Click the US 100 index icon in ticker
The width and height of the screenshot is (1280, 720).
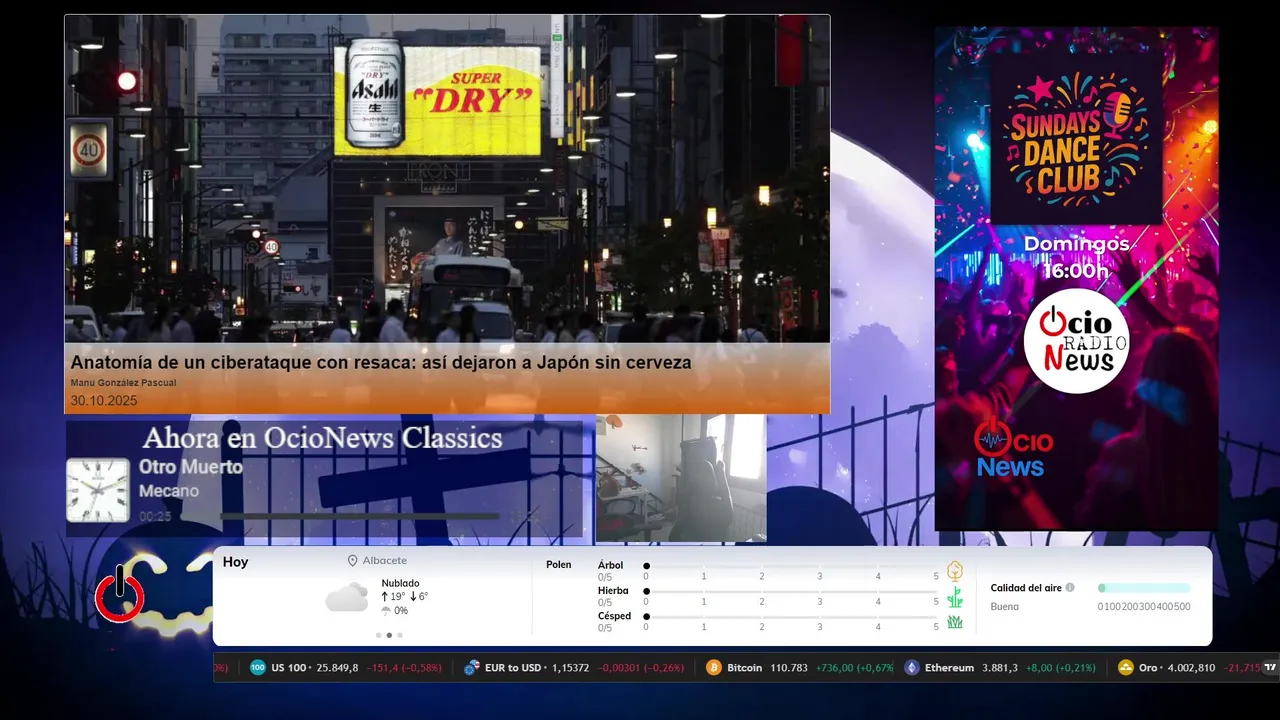[x=258, y=667]
